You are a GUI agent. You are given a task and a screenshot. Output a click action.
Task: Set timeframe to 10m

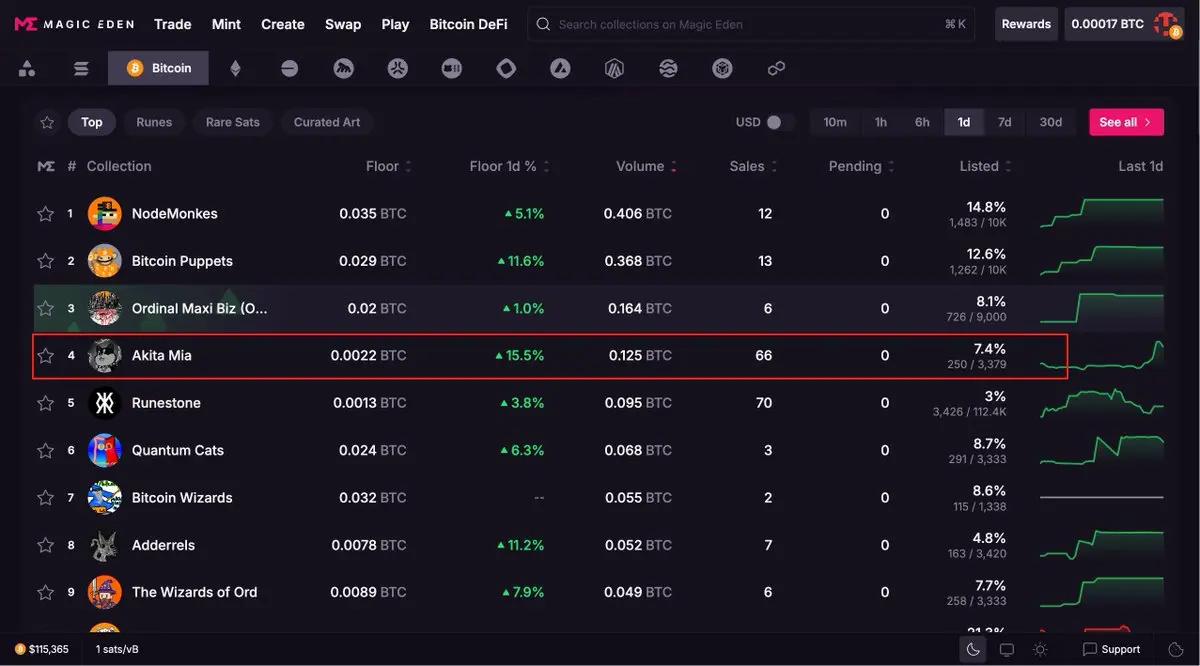[835, 122]
